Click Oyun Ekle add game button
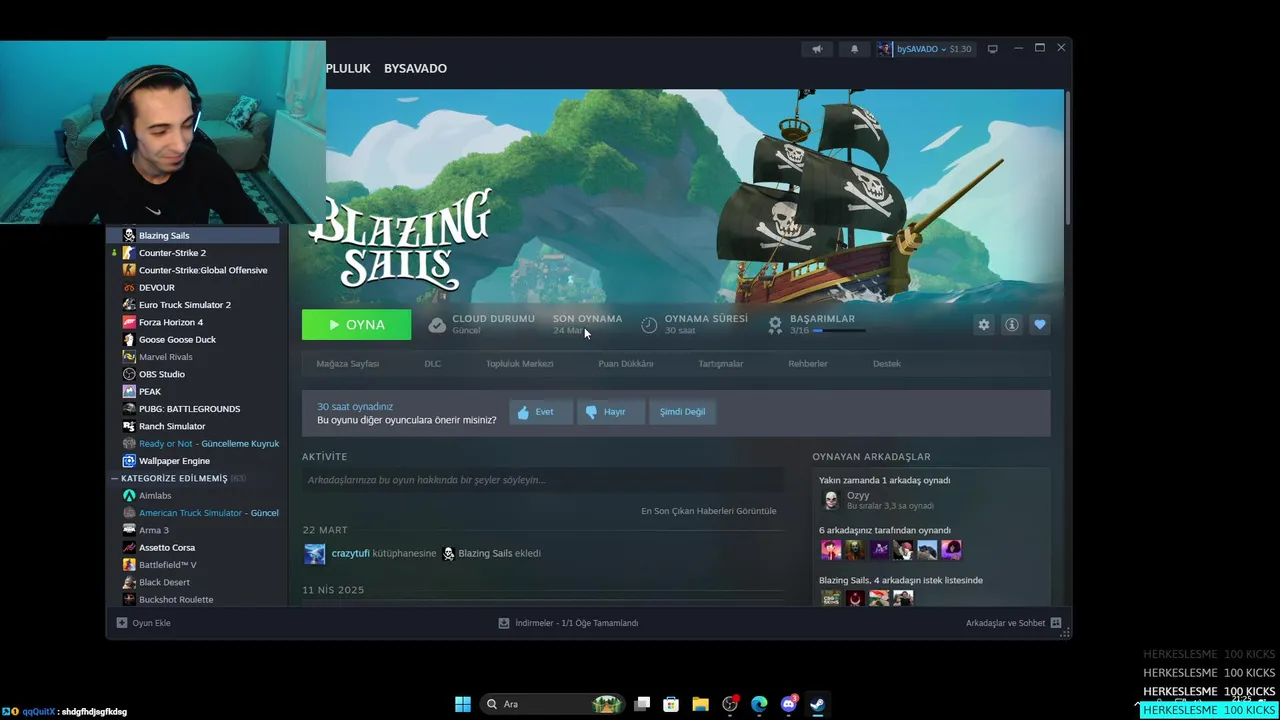Image resolution: width=1280 pixels, height=720 pixels. (143, 623)
